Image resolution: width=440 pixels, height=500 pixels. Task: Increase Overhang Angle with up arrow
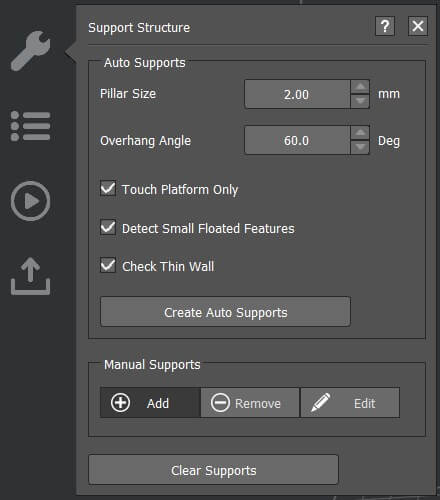(360, 133)
